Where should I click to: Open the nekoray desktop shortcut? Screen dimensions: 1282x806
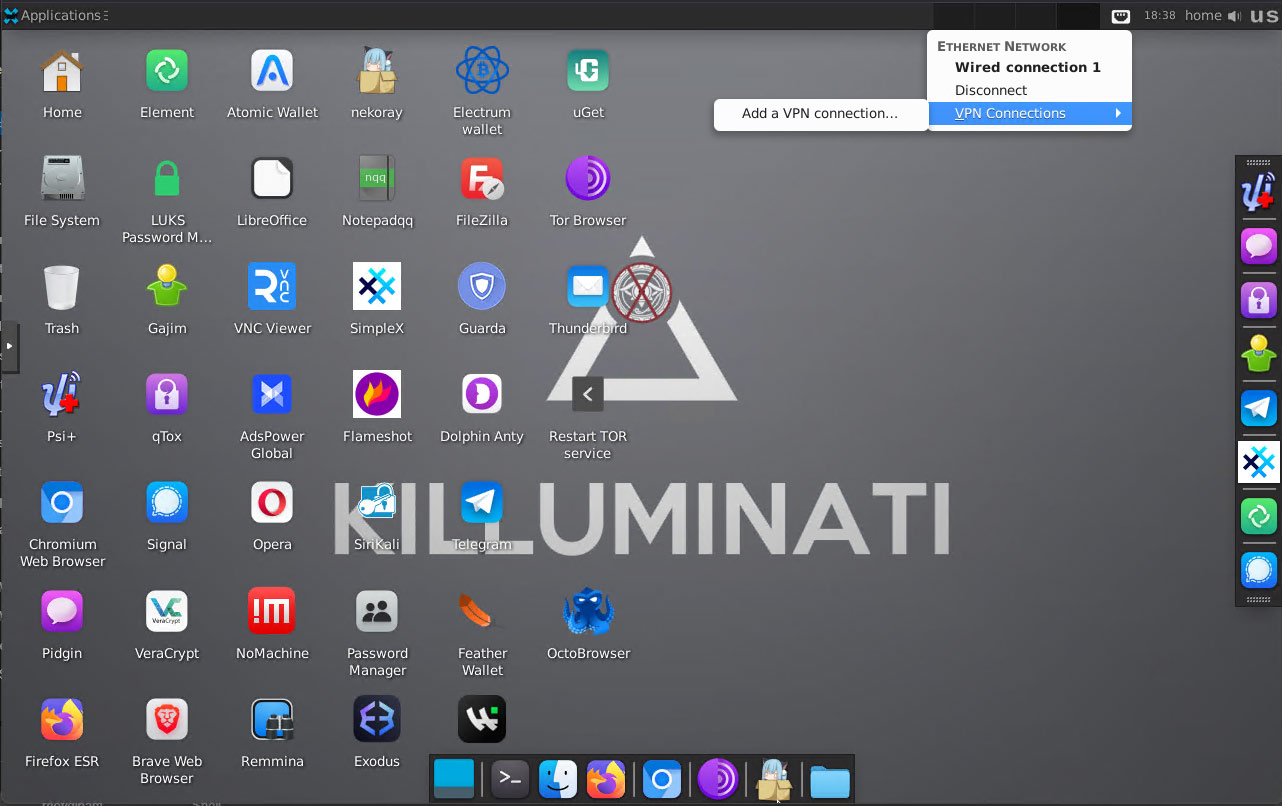tap(377, 71)
